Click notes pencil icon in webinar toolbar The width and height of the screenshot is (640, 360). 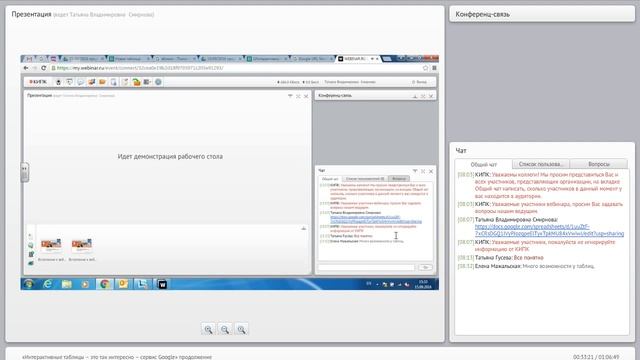pos(125,82)
